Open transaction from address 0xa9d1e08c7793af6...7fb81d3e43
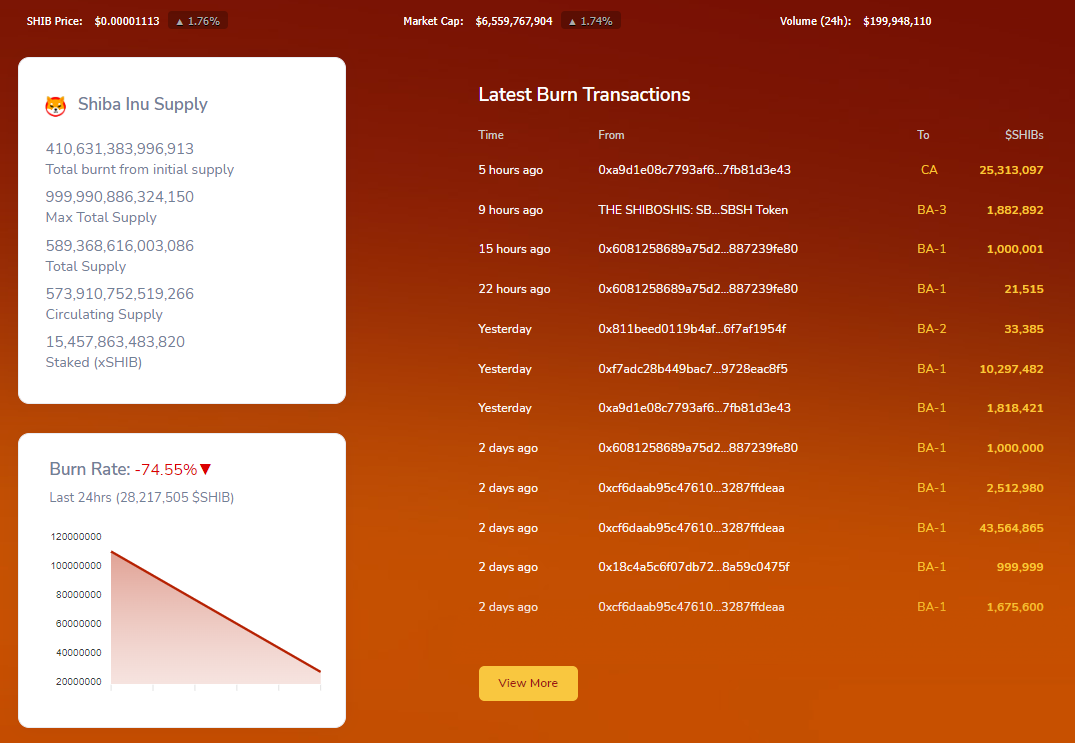 [697, 170]
